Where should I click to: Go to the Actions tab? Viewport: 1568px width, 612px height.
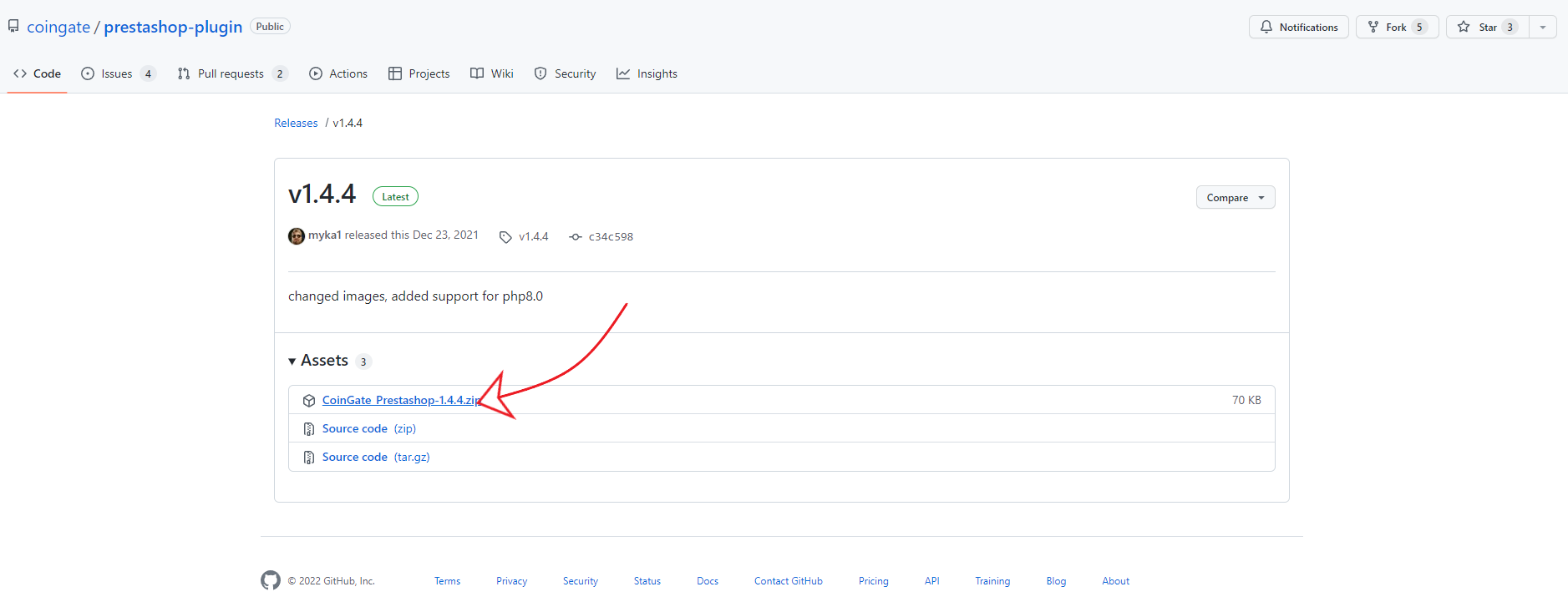click(x=338, y=73)
